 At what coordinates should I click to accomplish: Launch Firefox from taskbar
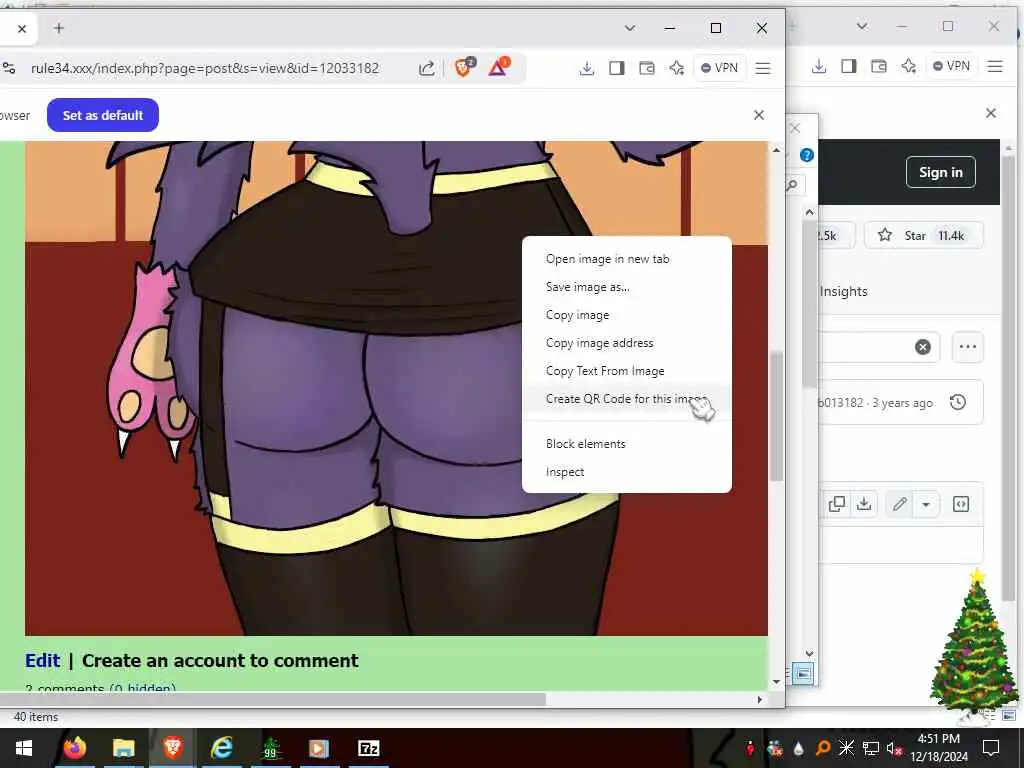(74, 748)
